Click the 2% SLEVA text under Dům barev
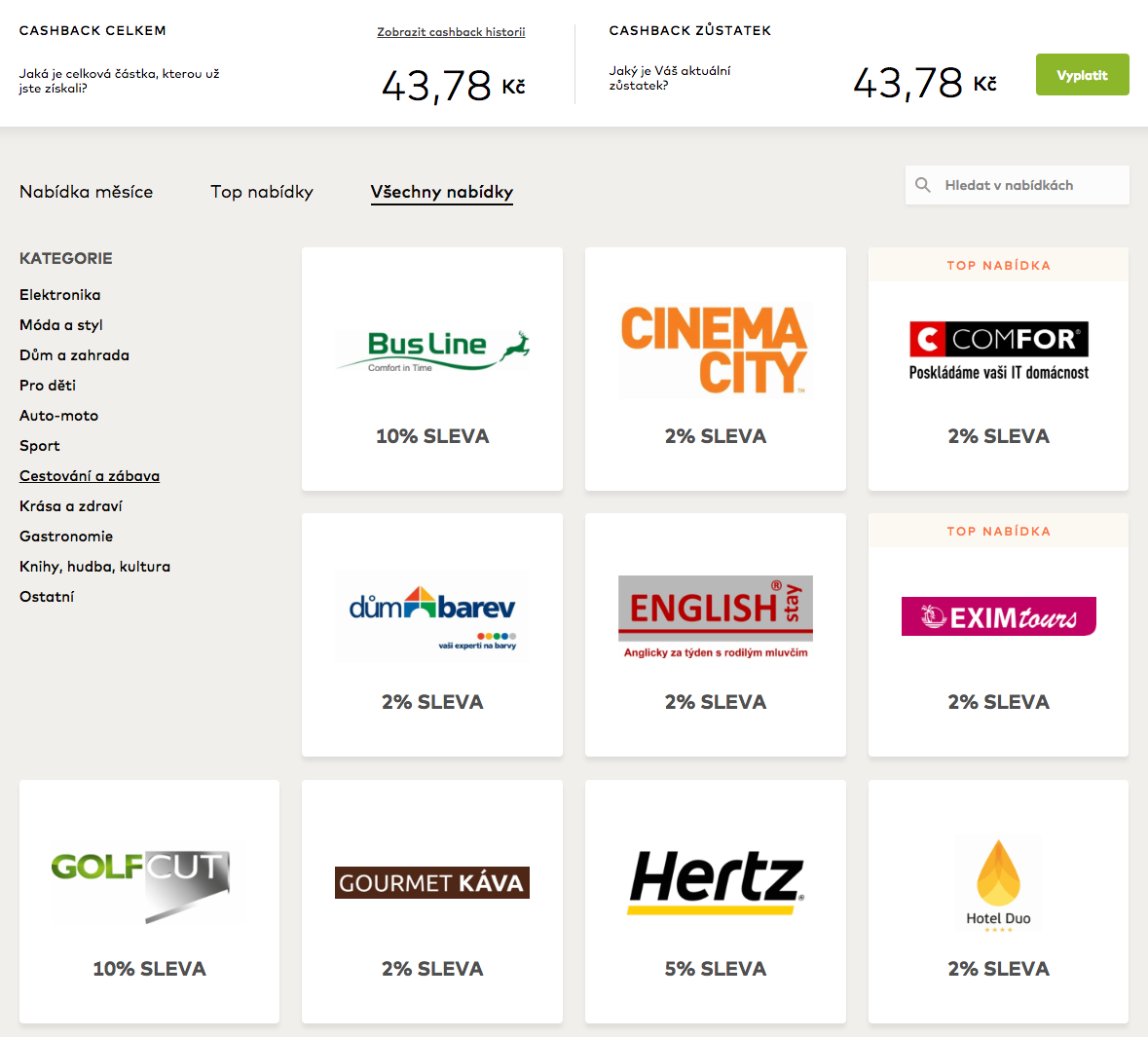This screenshot has height=1037, width=1148. coord(432,702)
